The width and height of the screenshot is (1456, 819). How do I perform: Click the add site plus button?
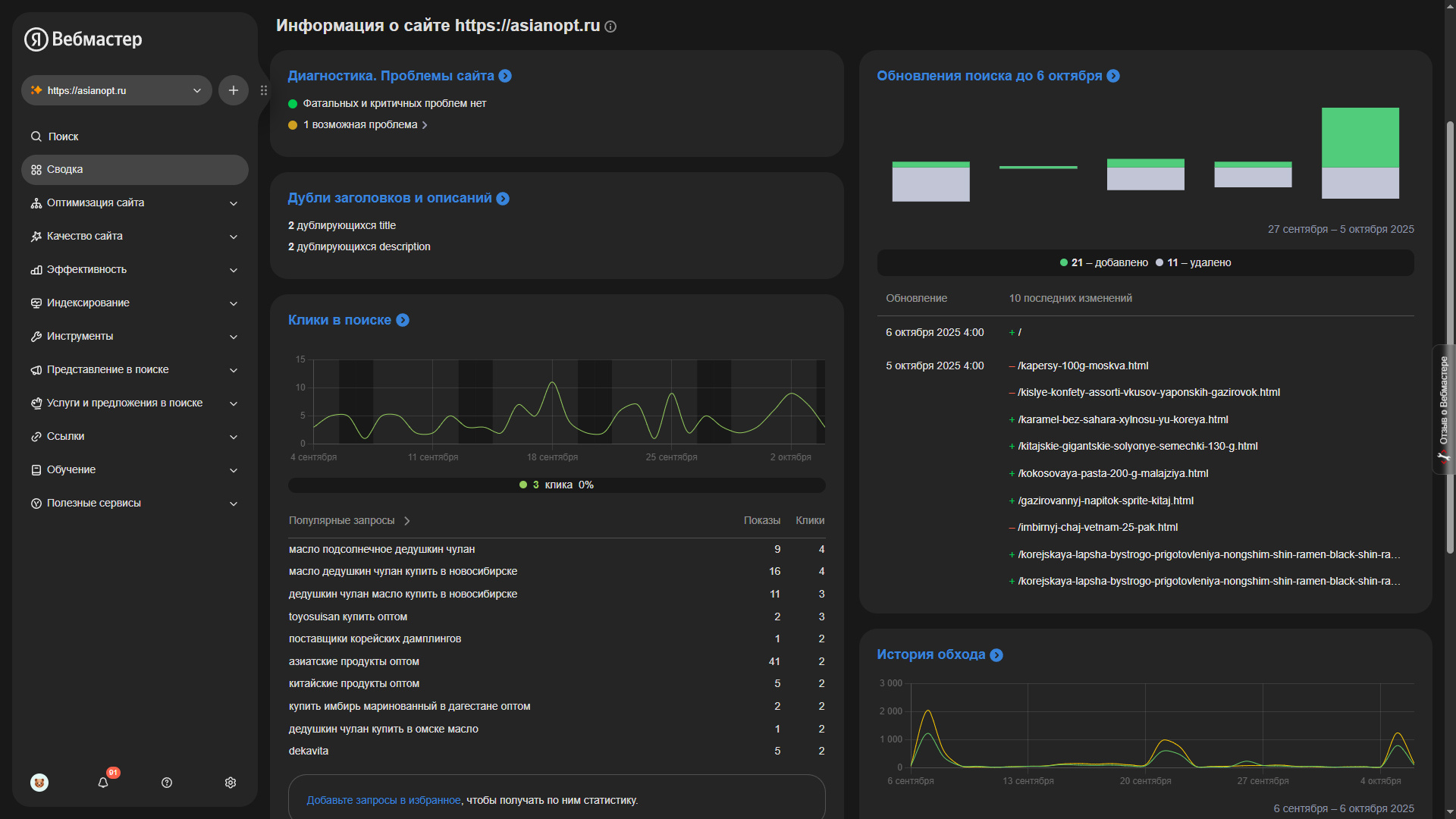(x=234, y=90)
